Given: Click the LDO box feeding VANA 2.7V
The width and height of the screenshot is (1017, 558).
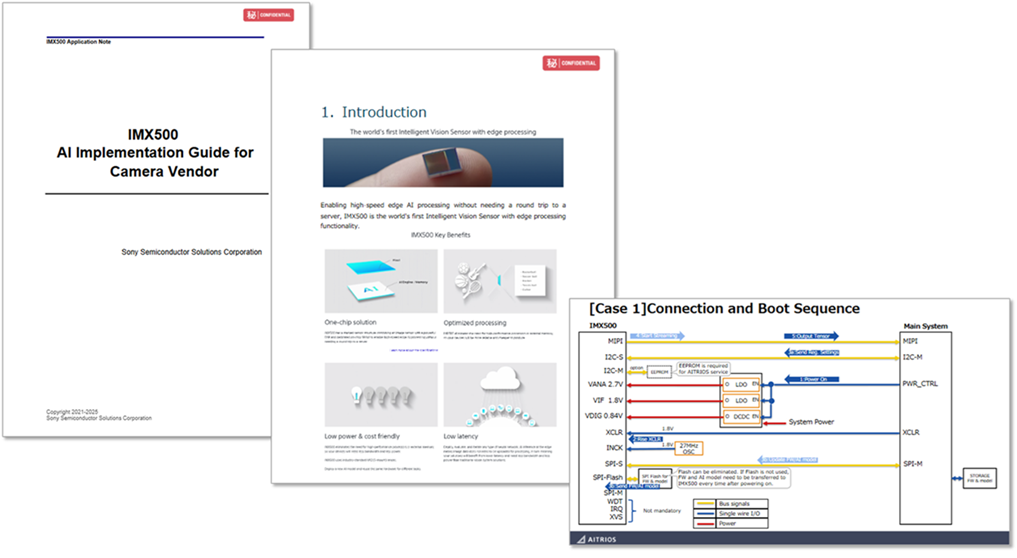Looking at the screenshot, I should tap(741, 385).
